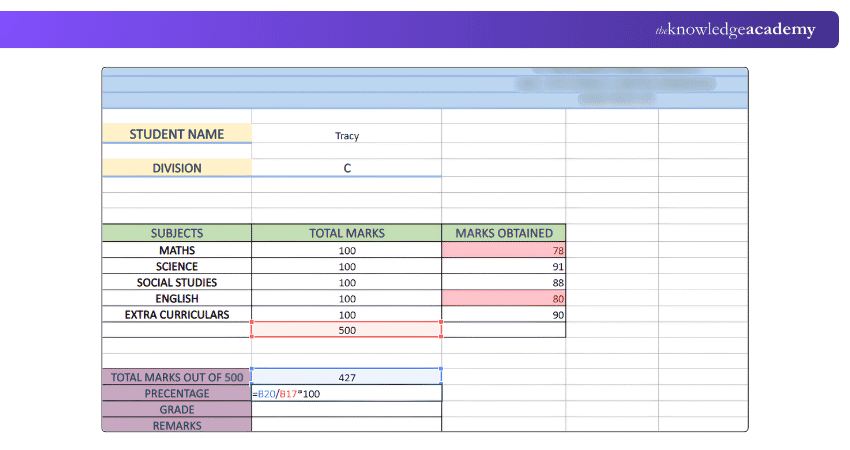850x450 pixels.
Task: Click the SCIENCE marks 91
Action: click(x=504, y=266)
